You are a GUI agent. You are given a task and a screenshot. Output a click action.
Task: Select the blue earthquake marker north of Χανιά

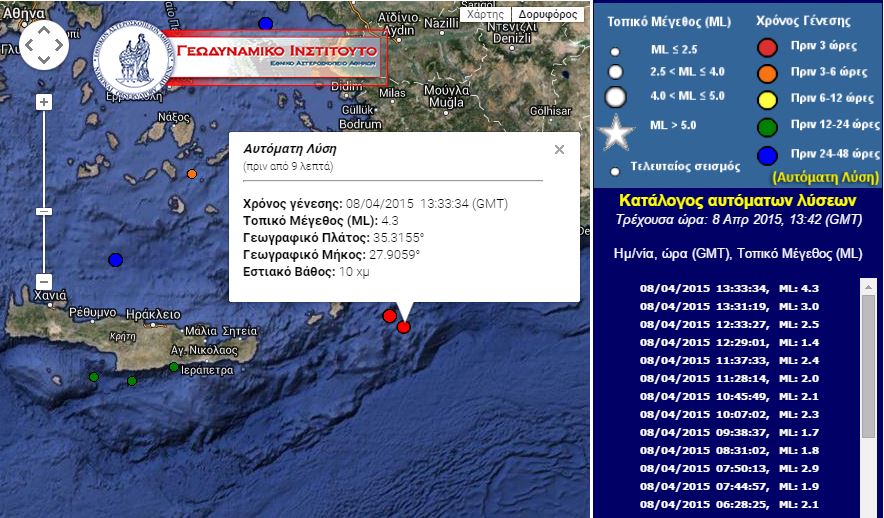[115, 260]
